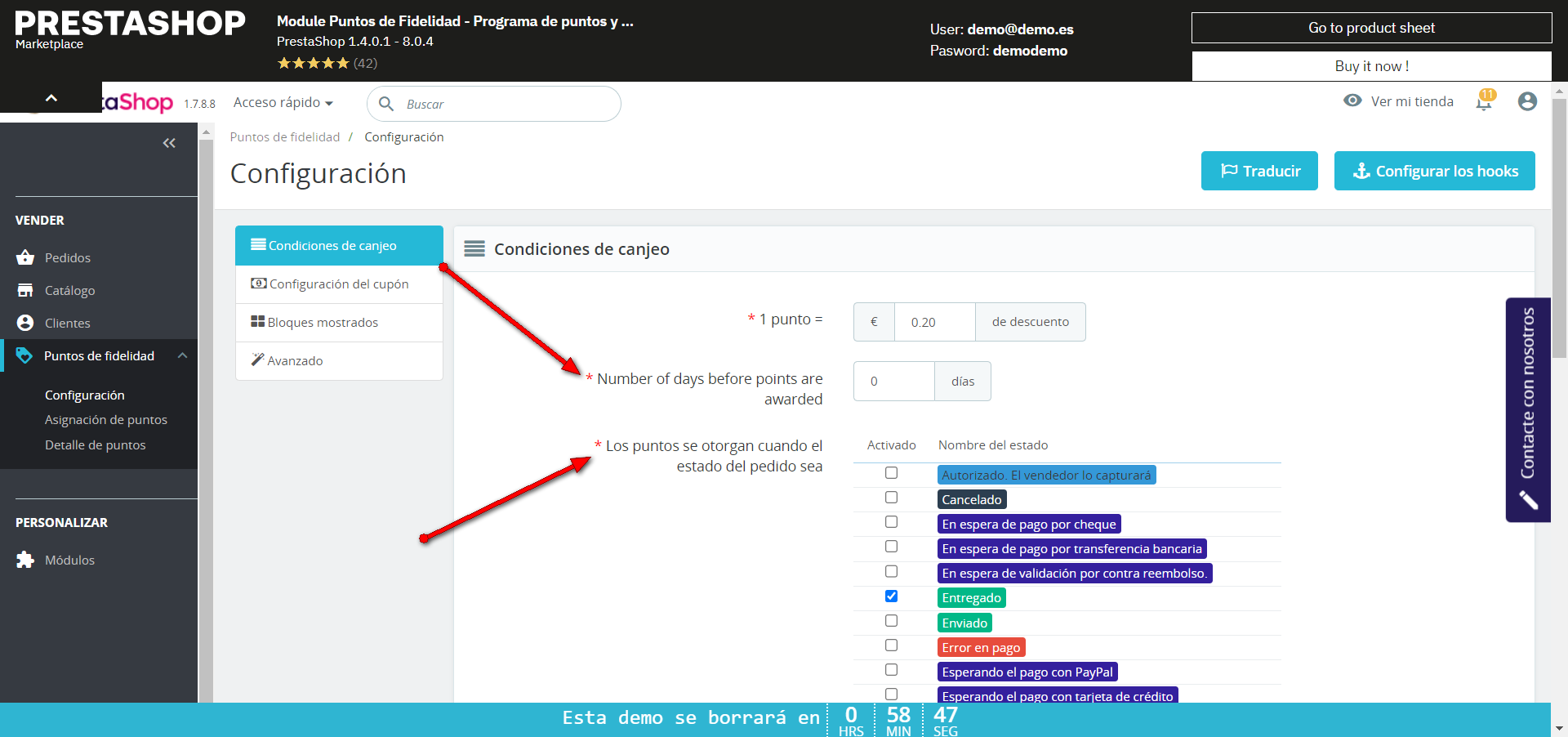This screenshot has height=737, width=1568.
Task: Open notifications bell icon
Action: (1484, 101)
